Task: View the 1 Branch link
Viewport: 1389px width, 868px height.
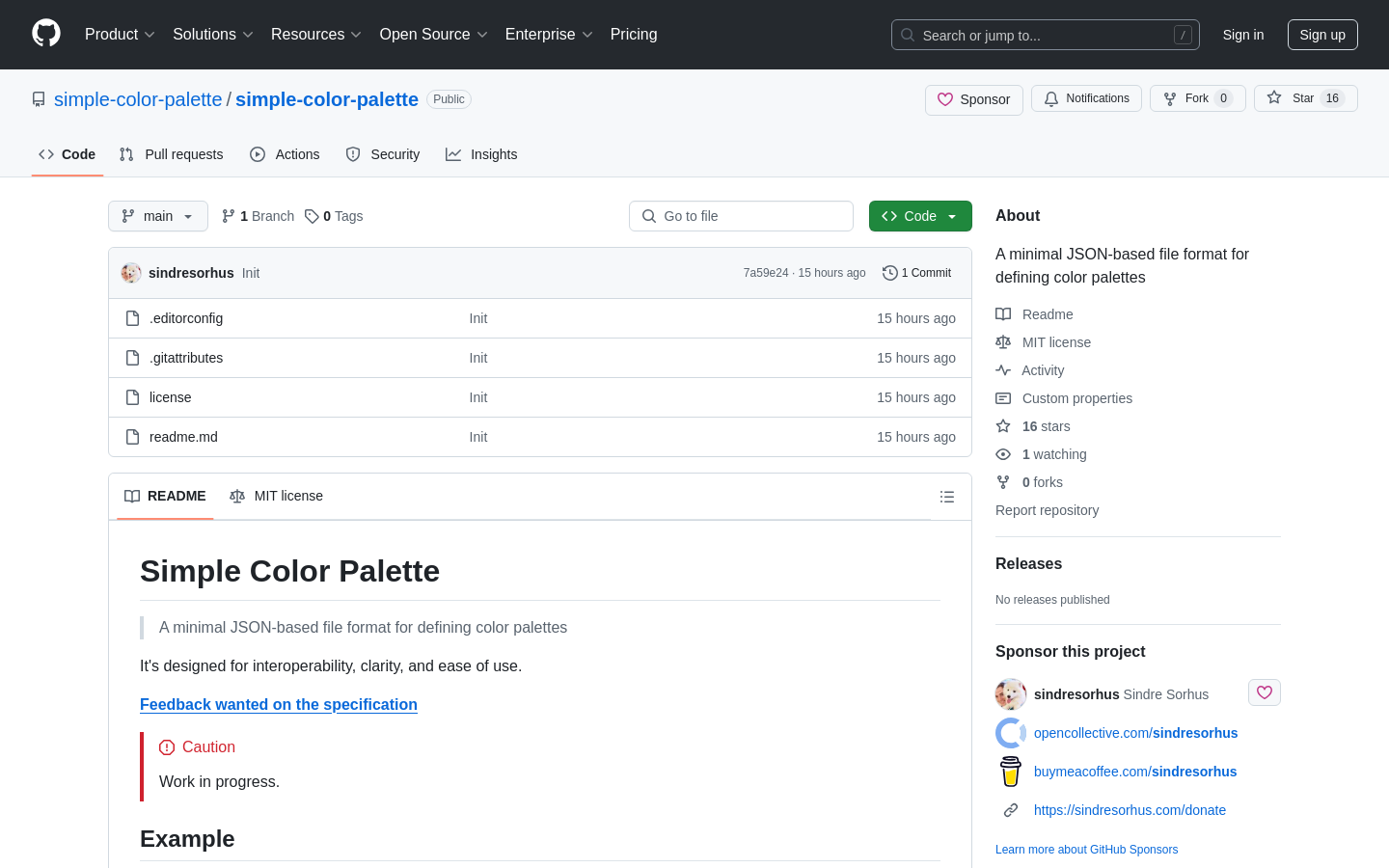Action: pyautogui.click(x=259, y=216)
